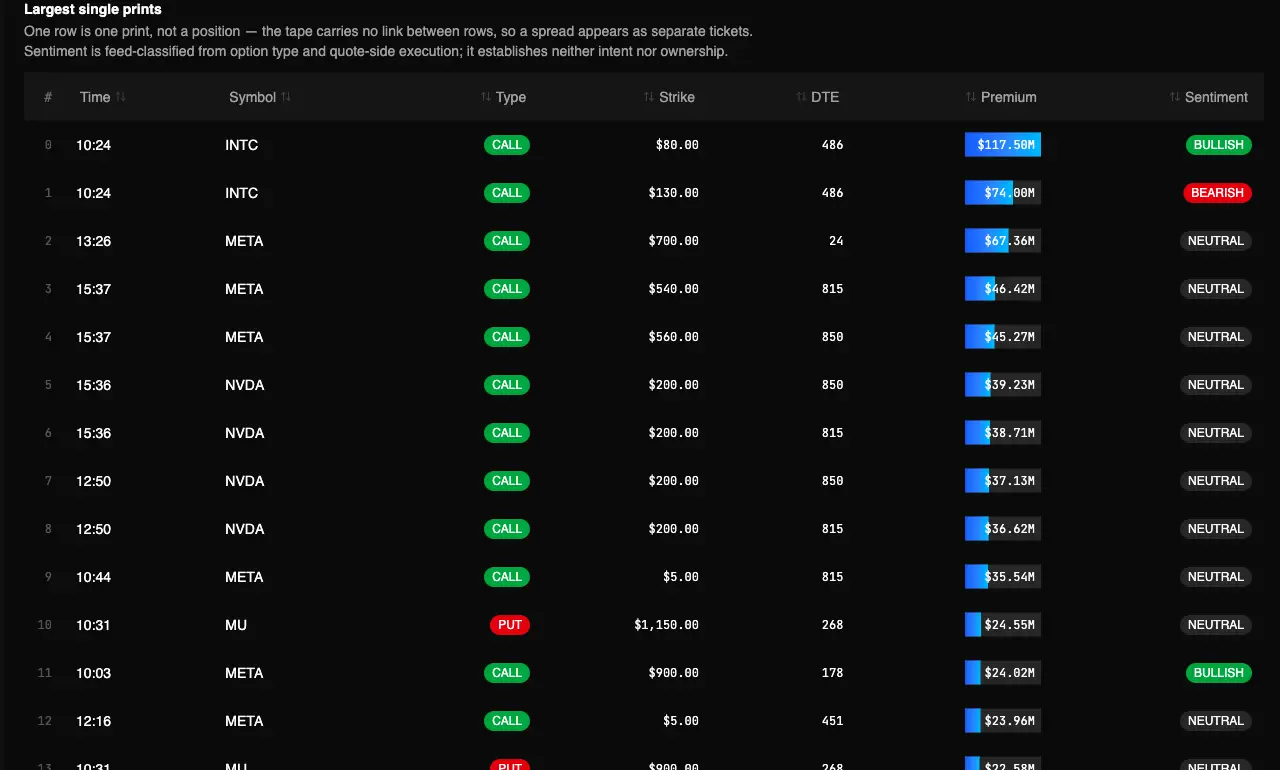1280x770 pixels.
Task: Click the $35.54M premium value
Action: tap(1003, 577)
